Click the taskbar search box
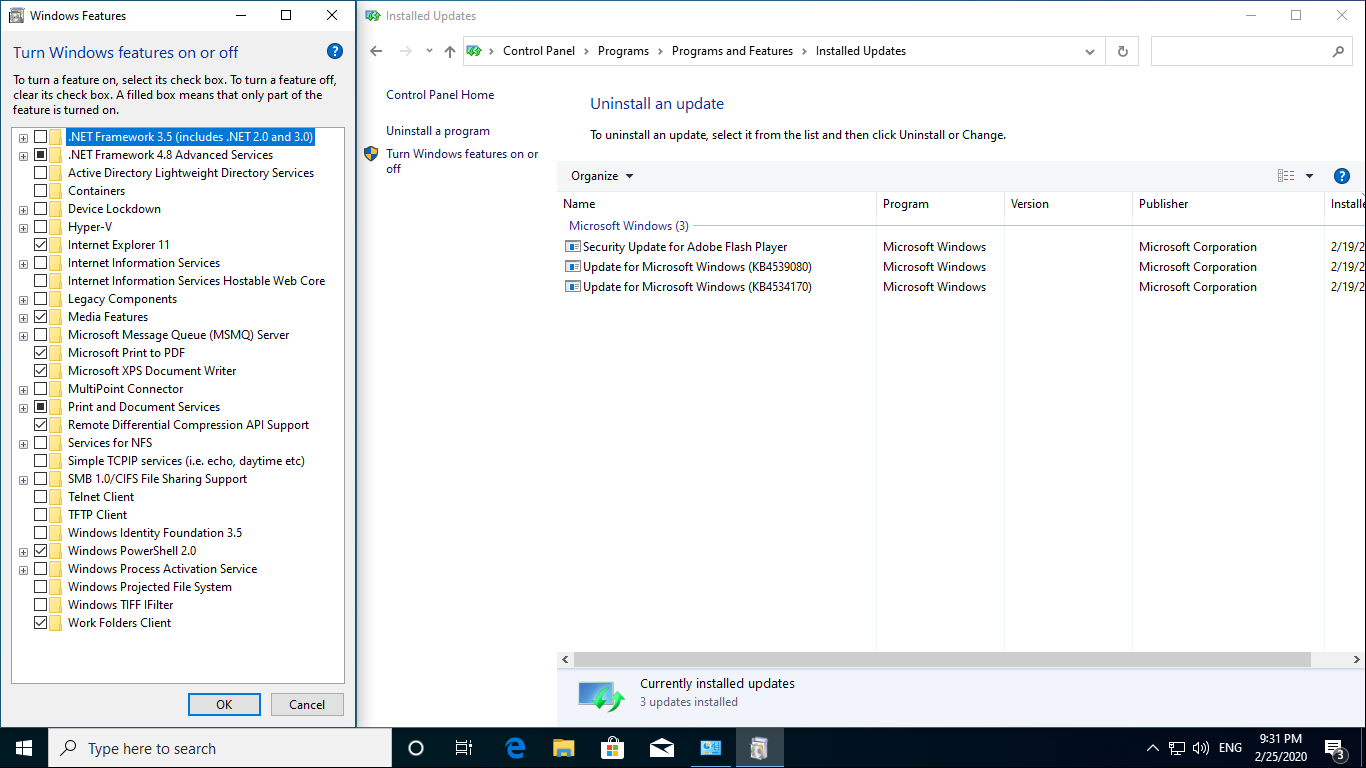 click(220, 748)
